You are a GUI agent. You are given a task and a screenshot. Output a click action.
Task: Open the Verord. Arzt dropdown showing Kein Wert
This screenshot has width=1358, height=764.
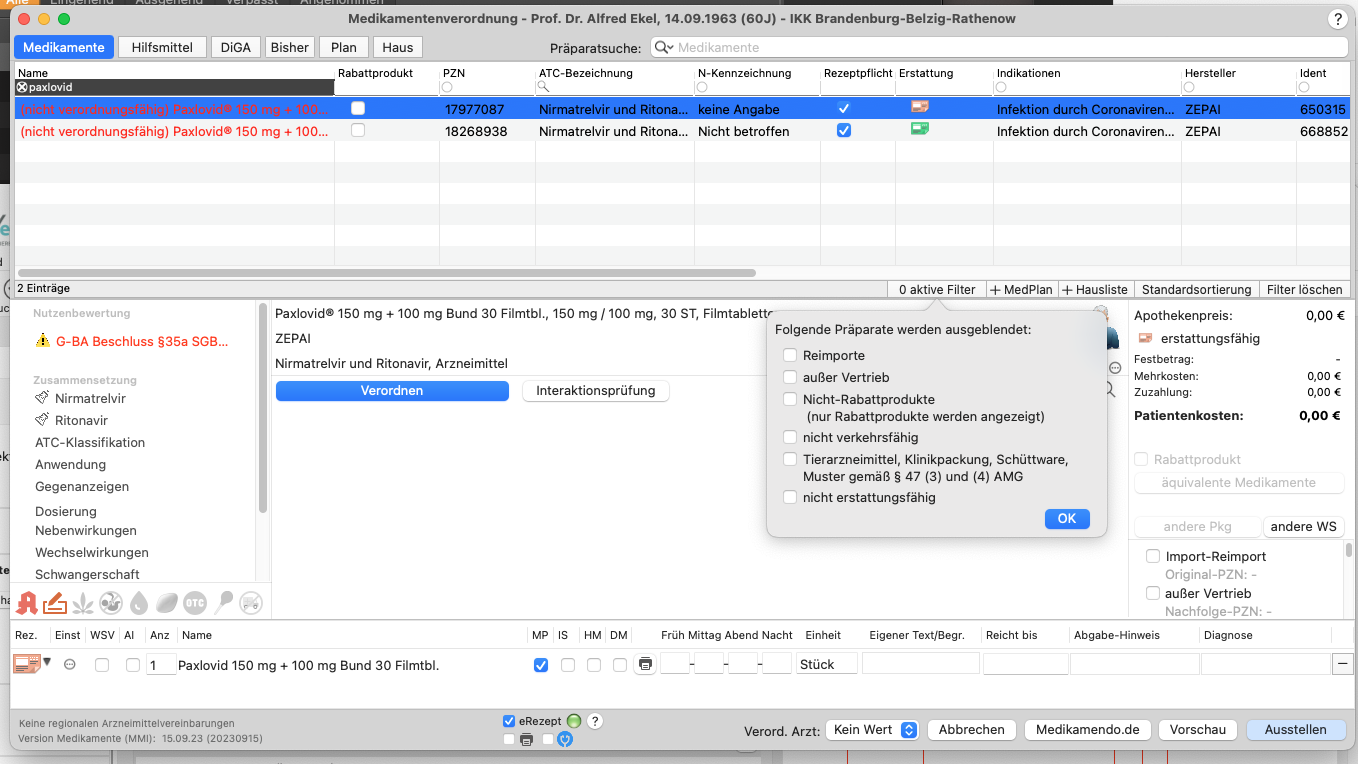[871, 730]
